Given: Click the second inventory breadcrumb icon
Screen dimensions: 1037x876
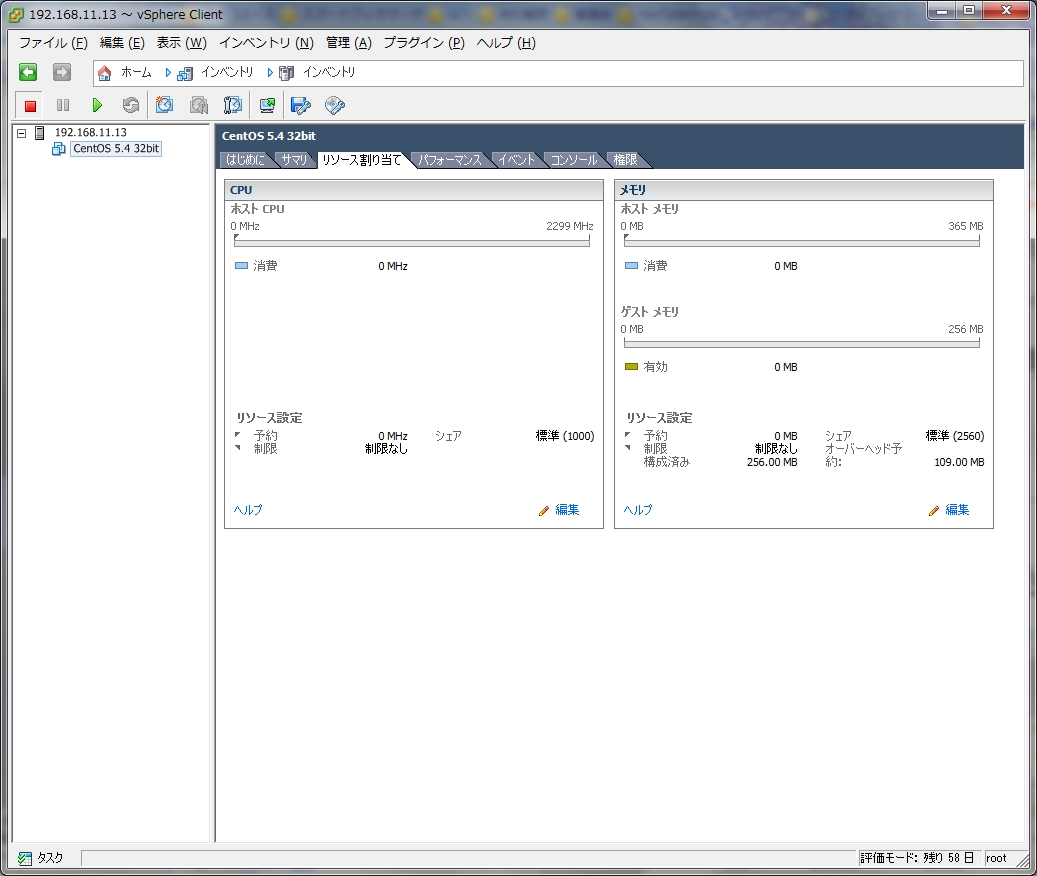Looking at the screenshot, I should 286,73.
